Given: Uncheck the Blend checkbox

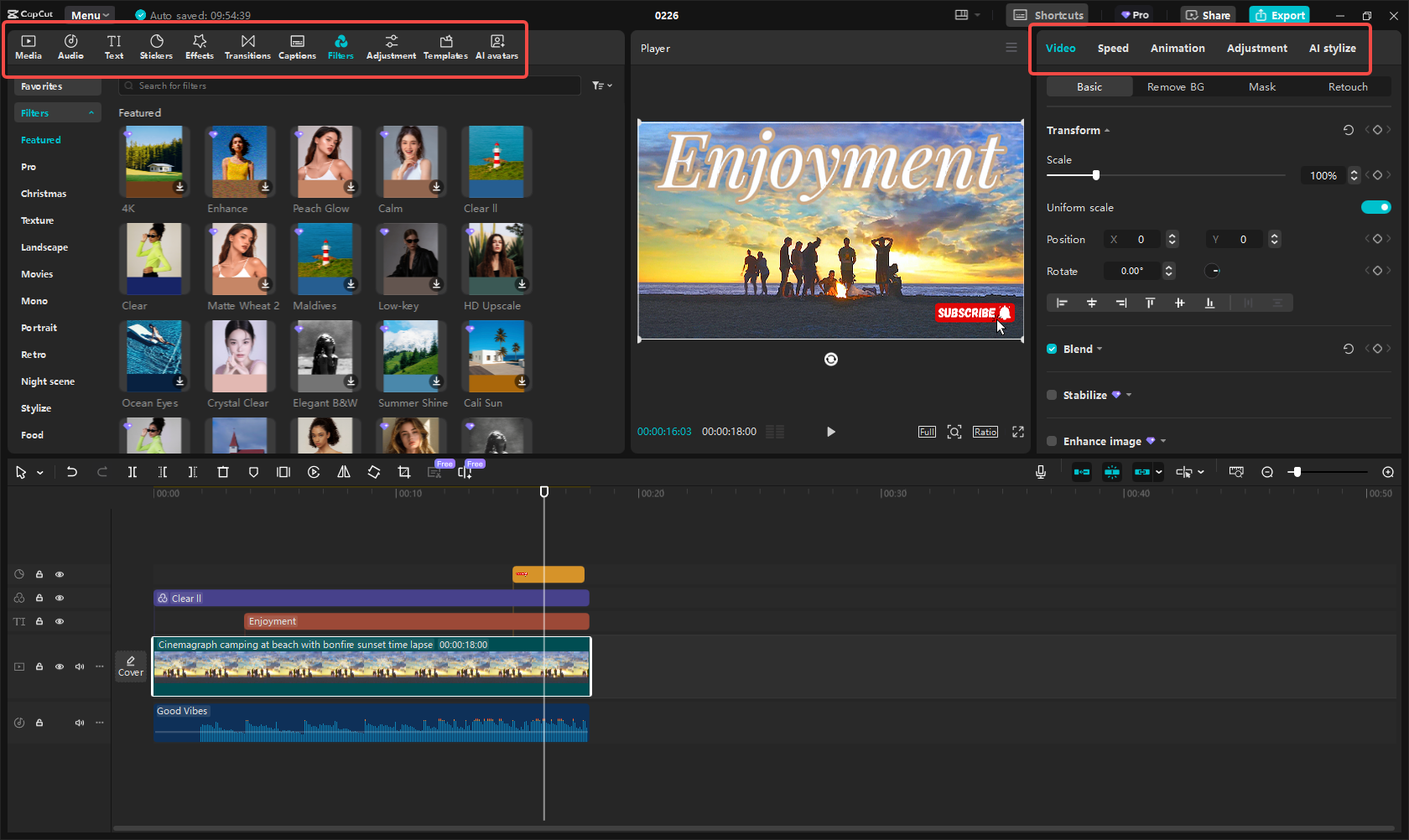Looking at the screenshot, I should [x=1052, y=349].
